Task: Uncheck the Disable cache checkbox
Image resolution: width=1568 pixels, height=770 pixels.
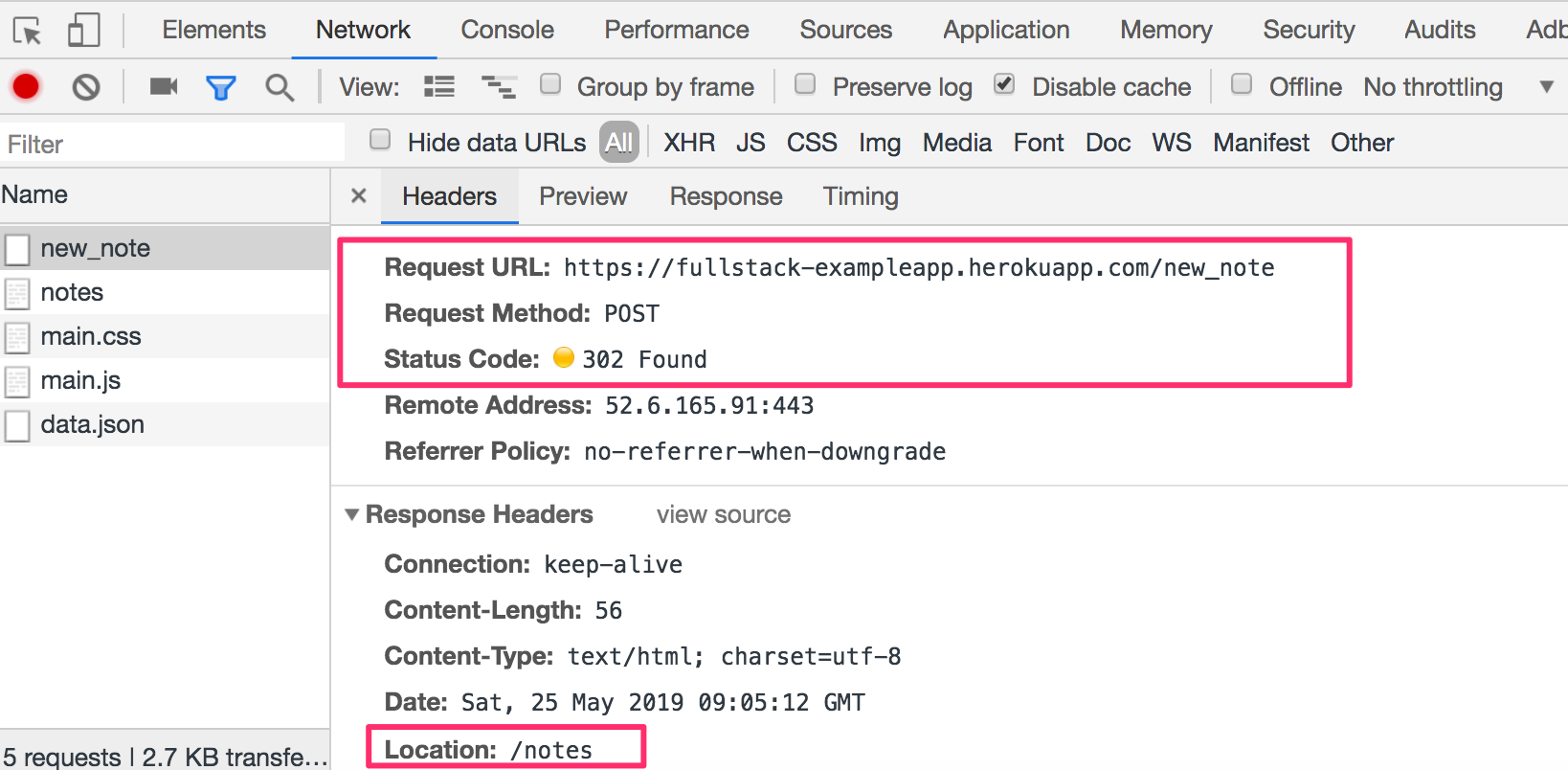Action: tap(1004, 84)
